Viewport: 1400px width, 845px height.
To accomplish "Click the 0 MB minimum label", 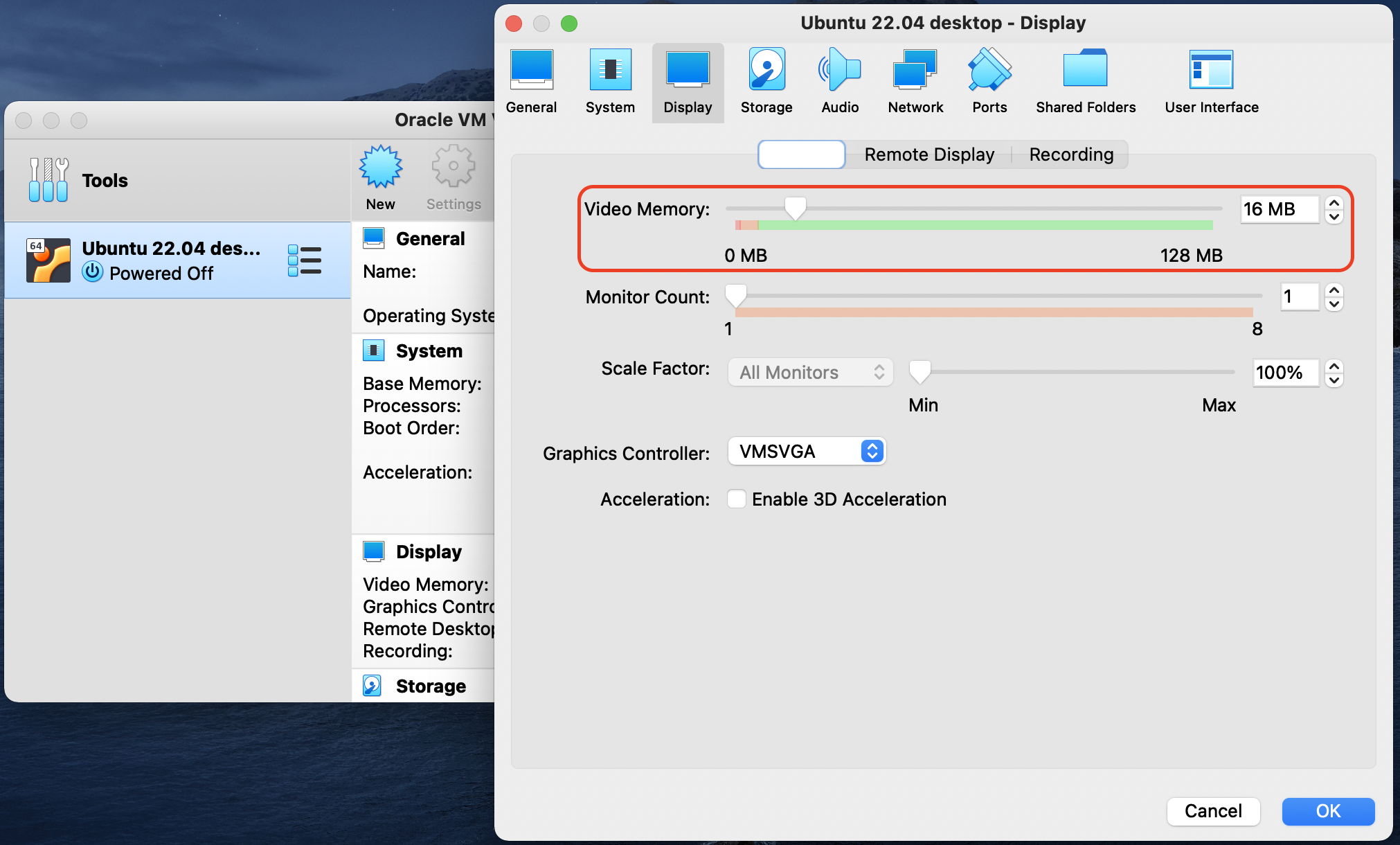I will (x=746, y=256).
